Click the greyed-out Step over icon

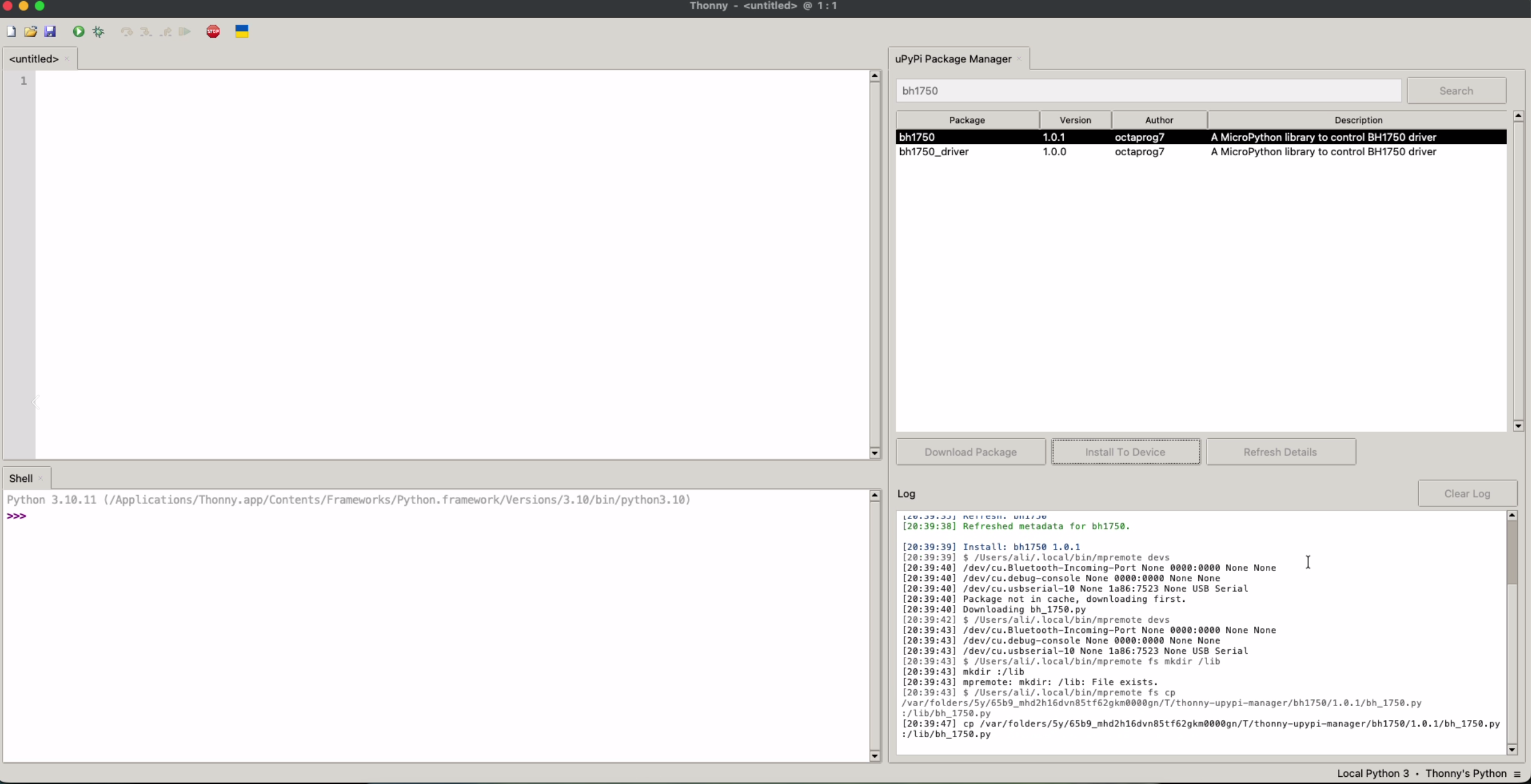coord(127,32)
